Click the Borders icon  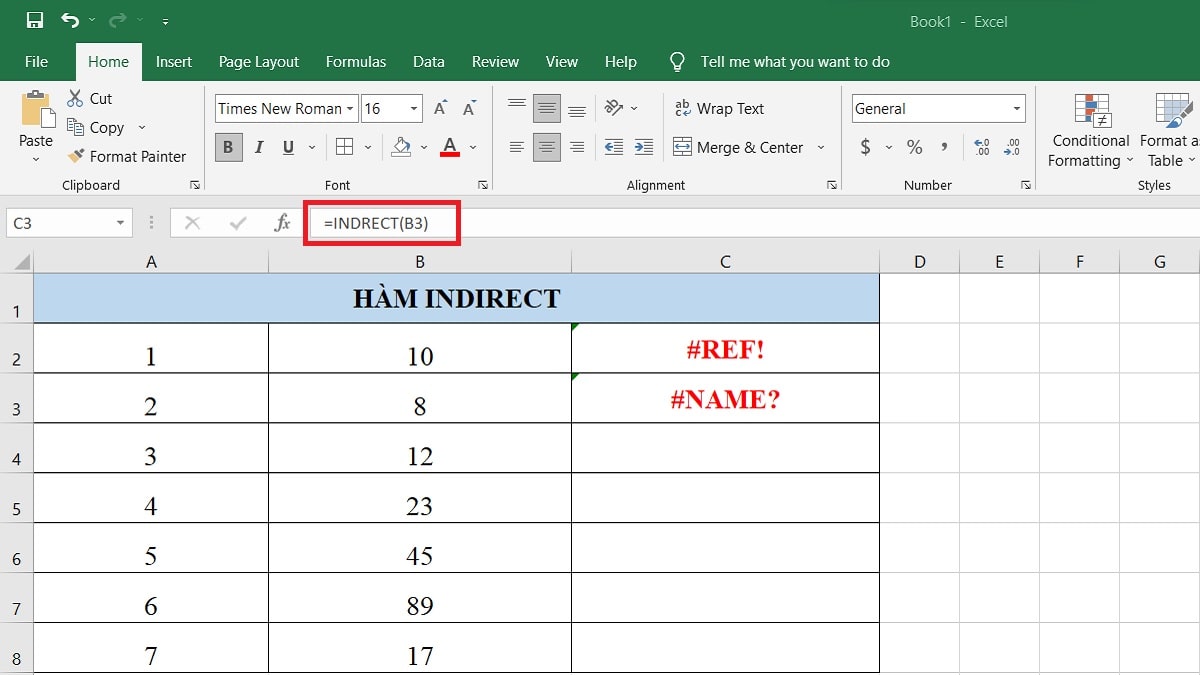tap(345, 147)
